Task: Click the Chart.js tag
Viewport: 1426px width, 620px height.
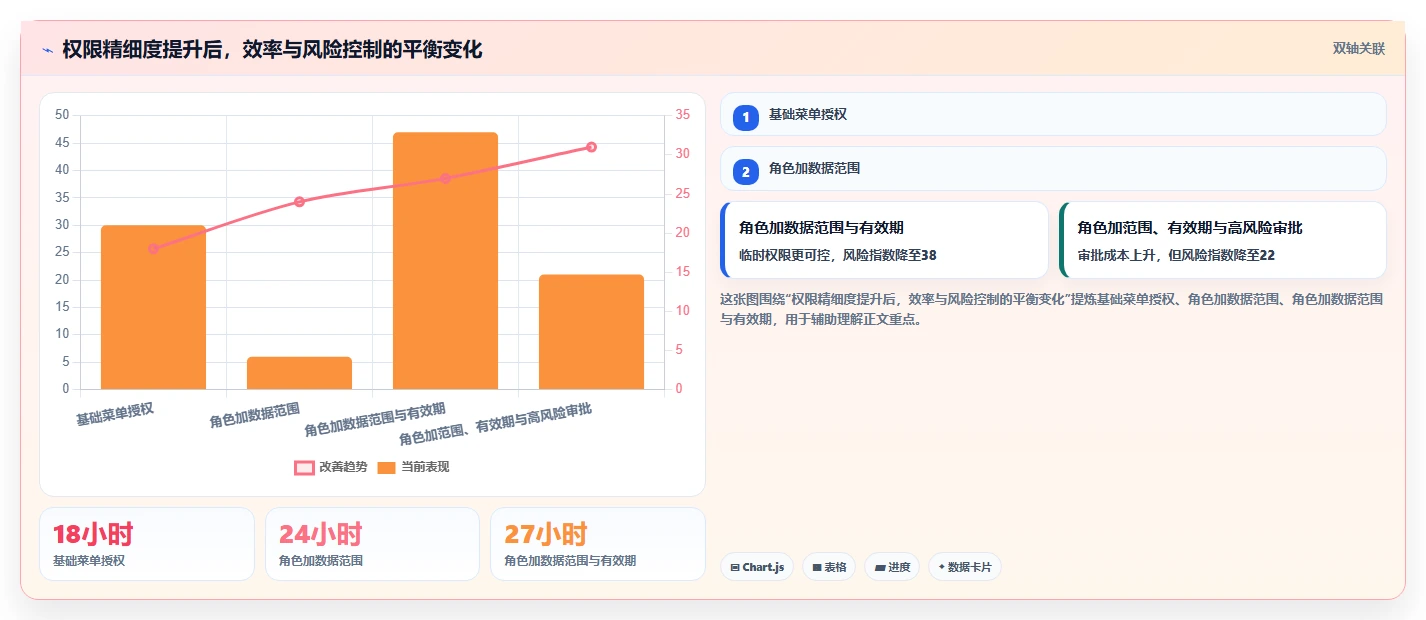Action: [x=757, y=567]
